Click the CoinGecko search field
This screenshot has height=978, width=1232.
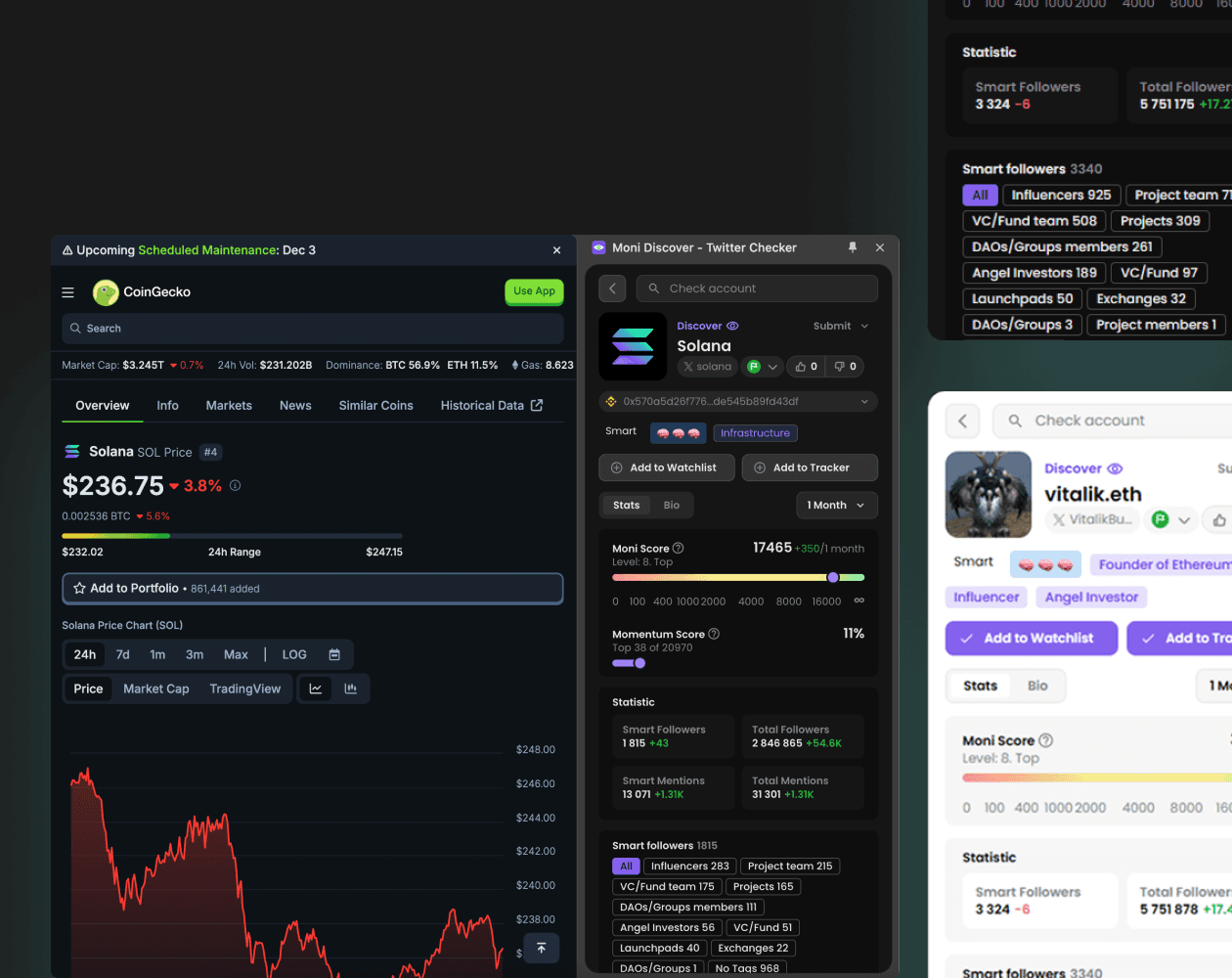pyautogui.click(x=313, y=329)
